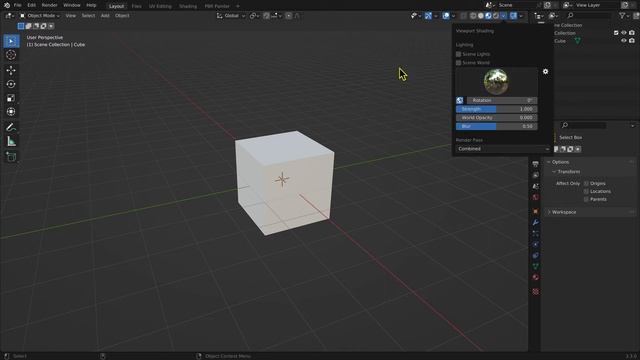The height and width of the screenshot is (360, 640).
Task: Adjust the Blur slider
Action: tap(496, 127)
